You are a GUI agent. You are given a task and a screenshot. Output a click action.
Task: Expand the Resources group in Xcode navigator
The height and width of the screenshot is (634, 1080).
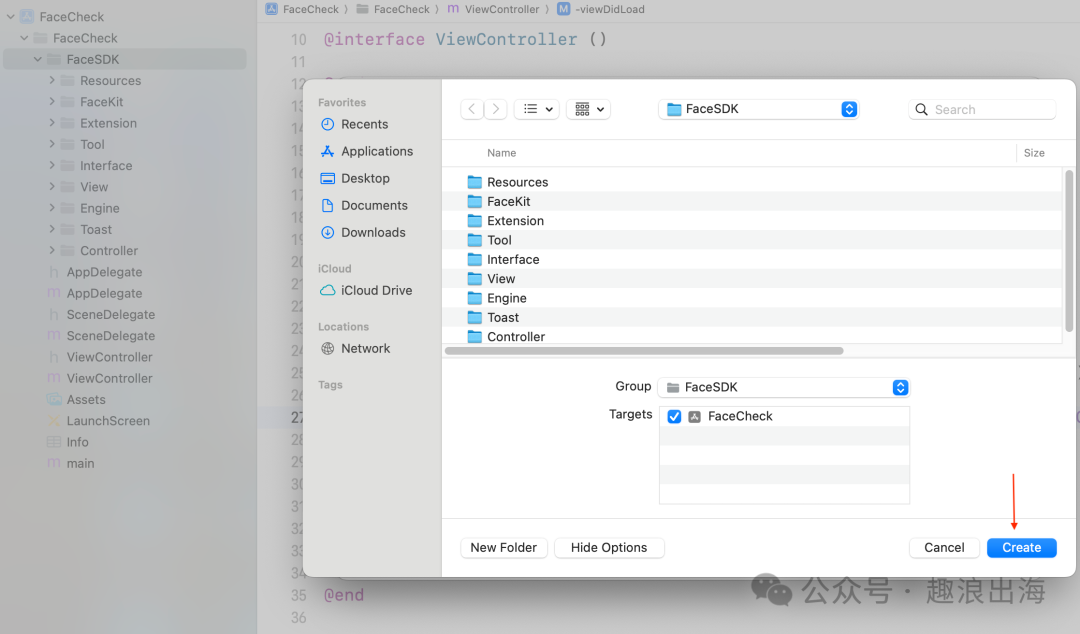pos(52,81)
